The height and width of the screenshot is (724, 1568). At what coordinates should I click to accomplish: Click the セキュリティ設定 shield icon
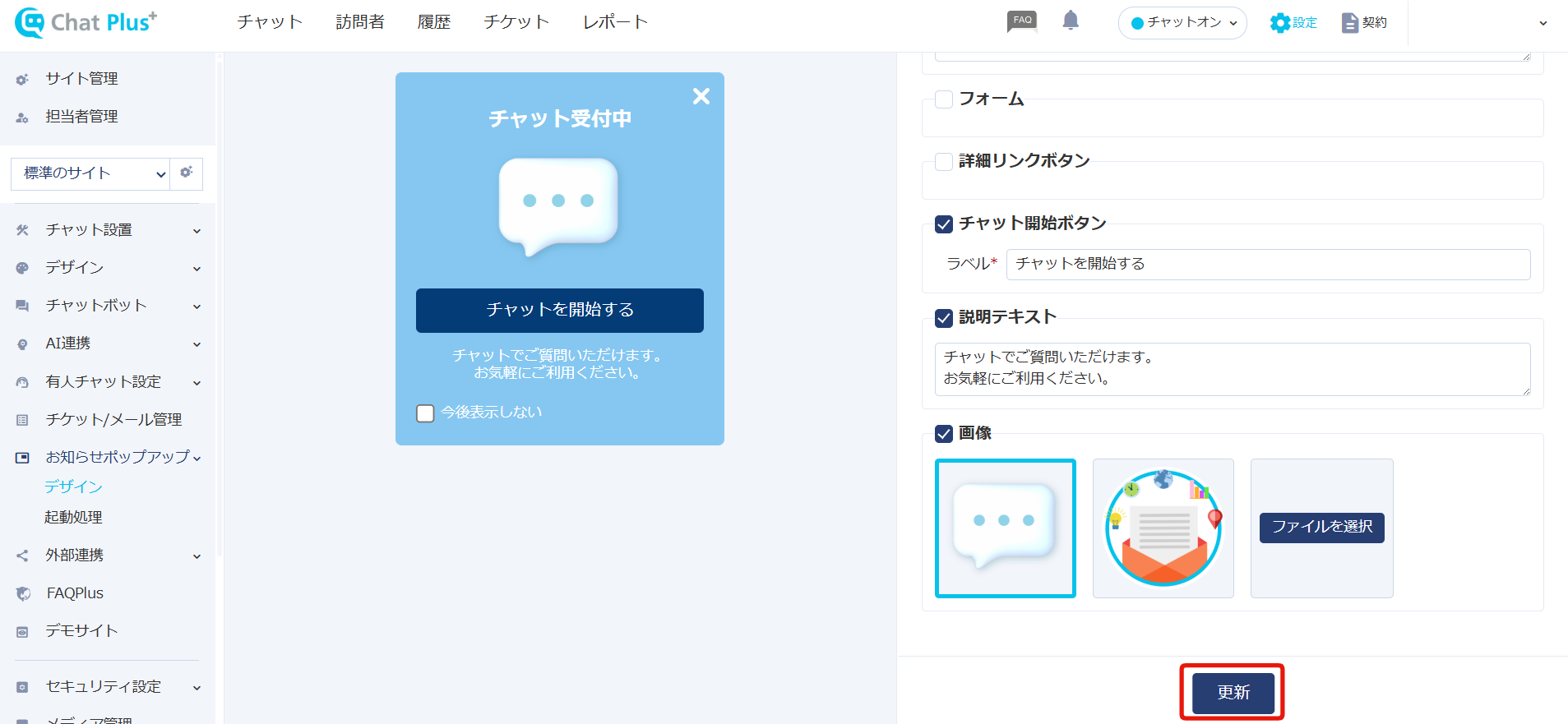(22, 687)
